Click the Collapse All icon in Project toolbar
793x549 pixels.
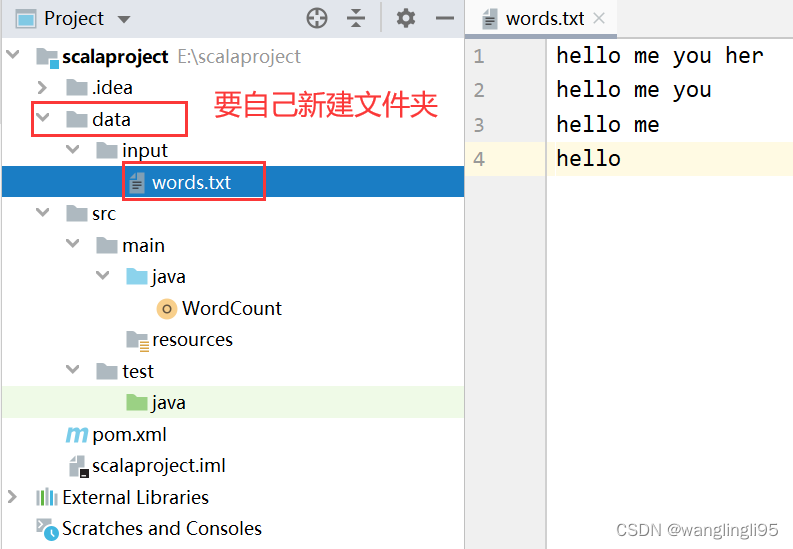pos(356,18)
